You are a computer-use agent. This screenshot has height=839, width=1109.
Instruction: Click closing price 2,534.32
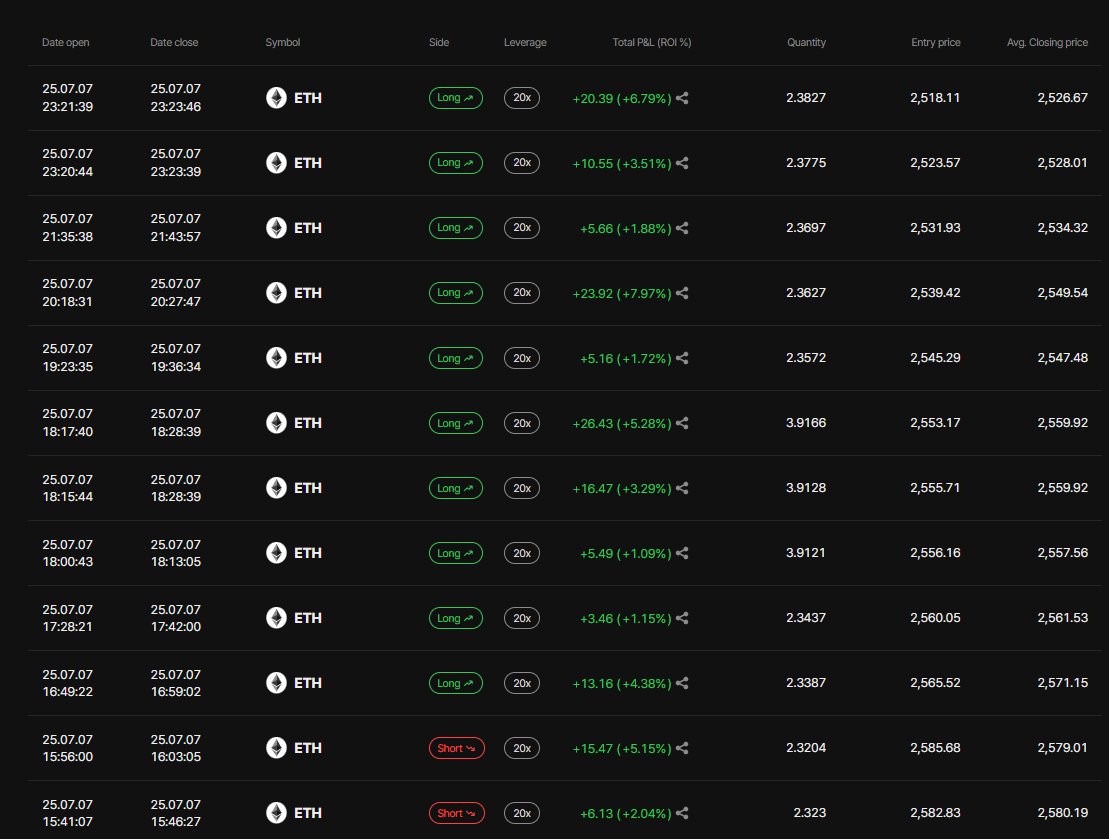point(1062,228)
